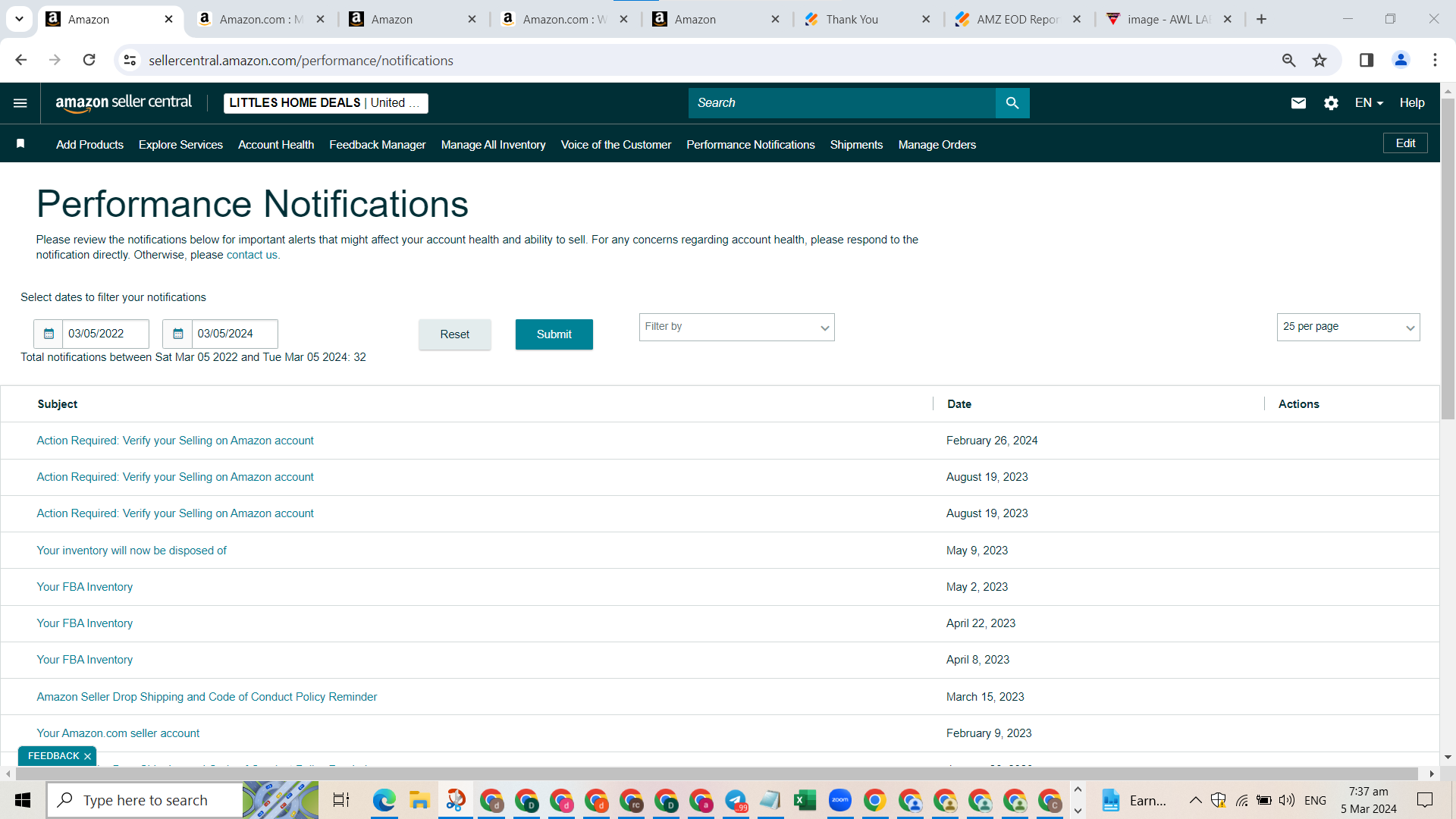Open the start date calendar picker icon
This screenshot has width=1456, height=819.
tap(49, 334)
